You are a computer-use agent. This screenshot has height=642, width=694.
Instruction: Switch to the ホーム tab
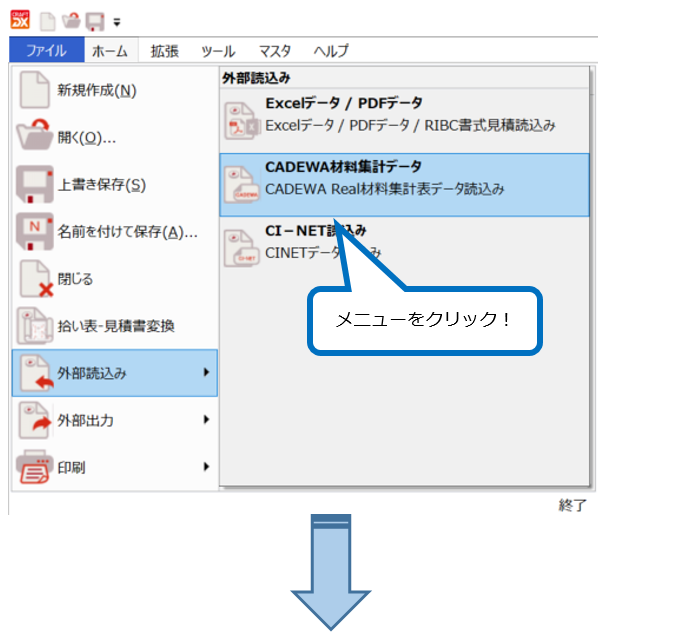pyautogui.click(x=110, y=50)
